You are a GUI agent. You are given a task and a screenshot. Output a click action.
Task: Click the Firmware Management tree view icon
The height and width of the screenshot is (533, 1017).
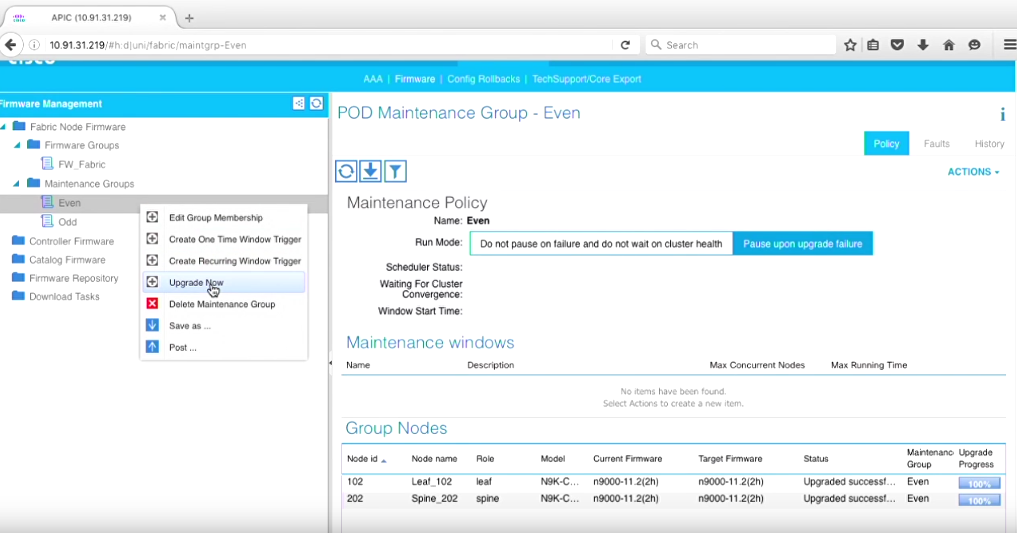[x=298, y=103]
